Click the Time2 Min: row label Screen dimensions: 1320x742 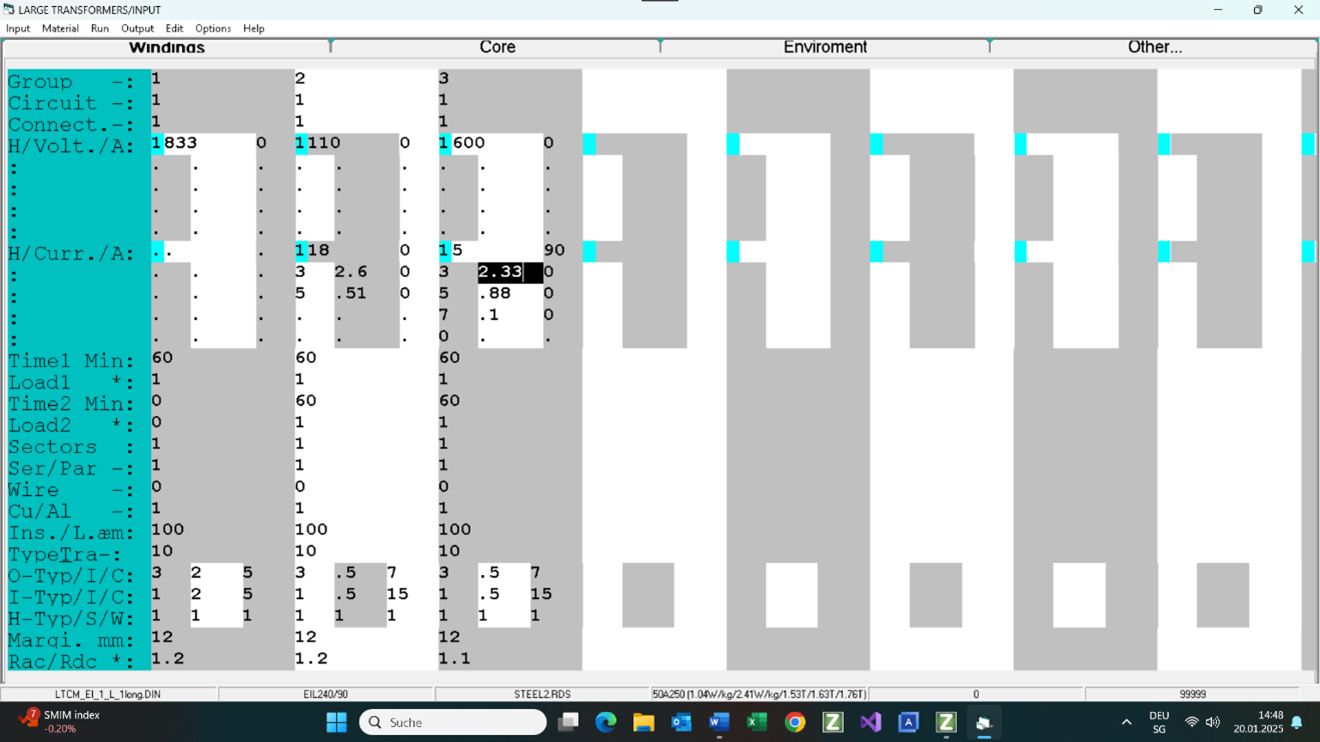click(70, 404)
